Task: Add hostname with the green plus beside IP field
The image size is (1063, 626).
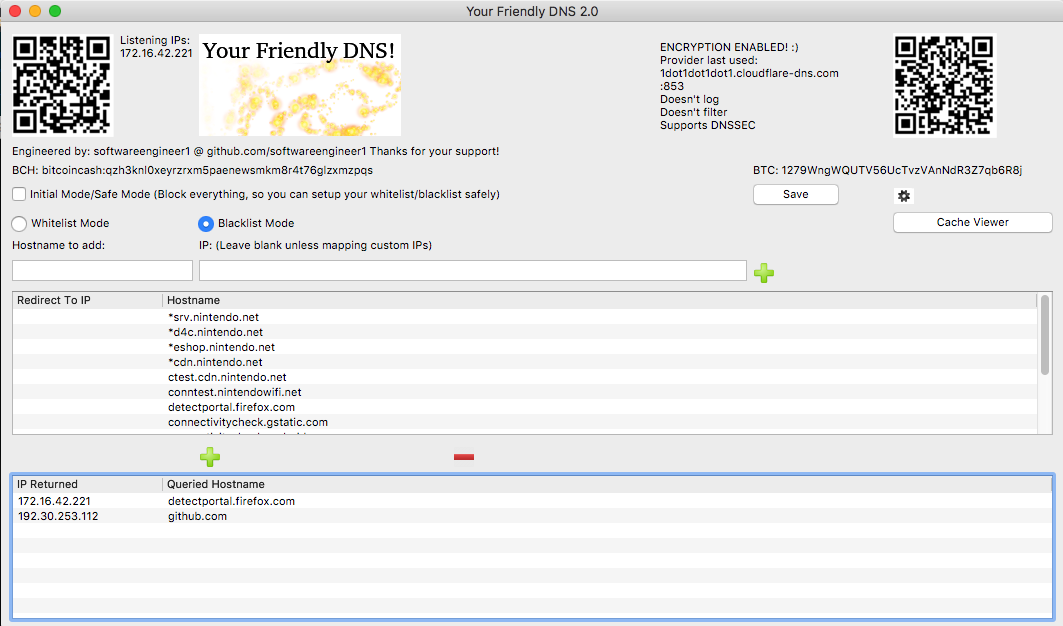Action: (764, 273)
